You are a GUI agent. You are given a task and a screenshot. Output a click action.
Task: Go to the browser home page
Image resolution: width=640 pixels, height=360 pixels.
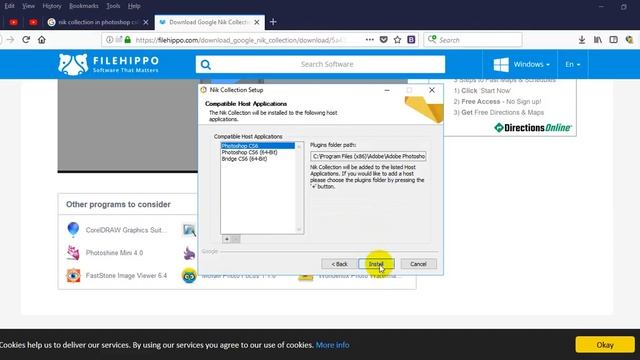[x=42, y=40]
